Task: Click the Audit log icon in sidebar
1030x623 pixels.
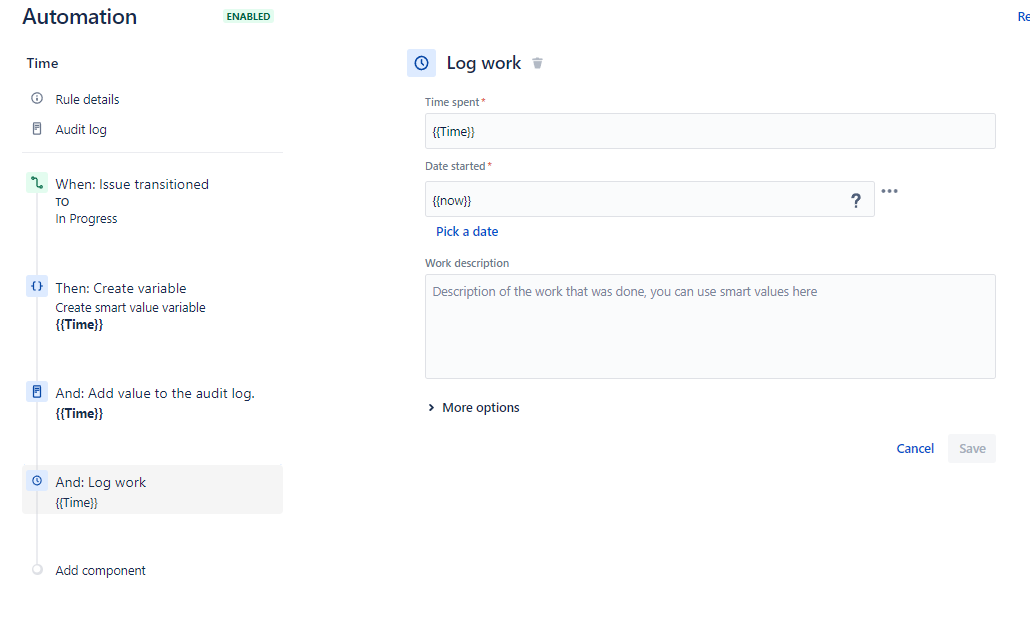Action: pyautogui.click(x=37, y=128)
